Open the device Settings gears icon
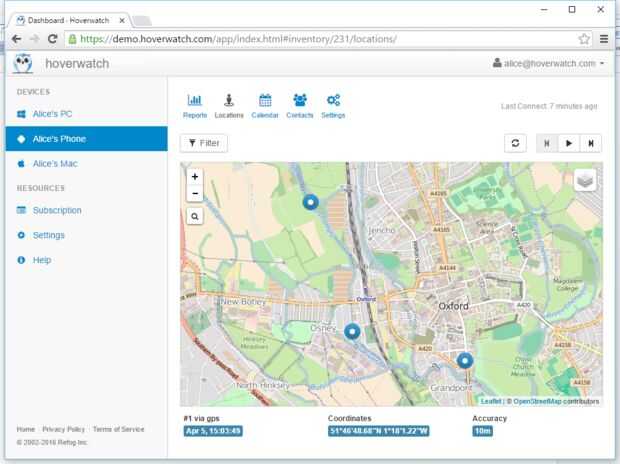This screenshot has width=620, height=464. 333,106
